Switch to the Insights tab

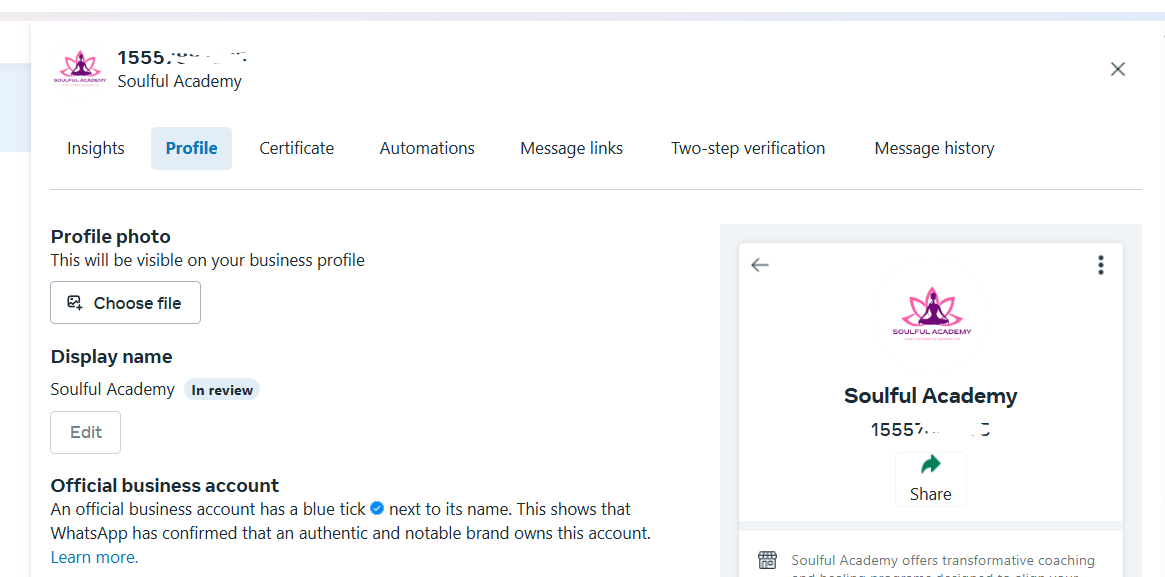point(96,149)
